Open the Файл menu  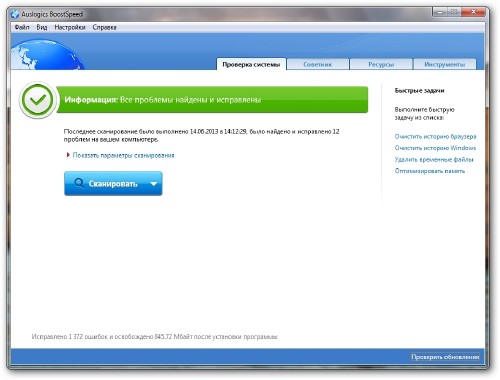pyautogui.click(x=22, y=27)
